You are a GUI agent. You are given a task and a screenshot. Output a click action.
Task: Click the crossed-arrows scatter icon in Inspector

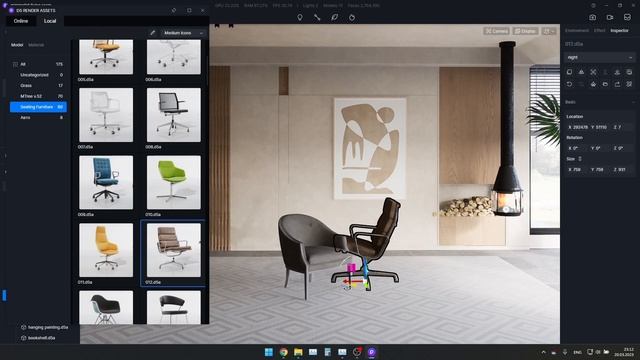click(x=593, y=72)
